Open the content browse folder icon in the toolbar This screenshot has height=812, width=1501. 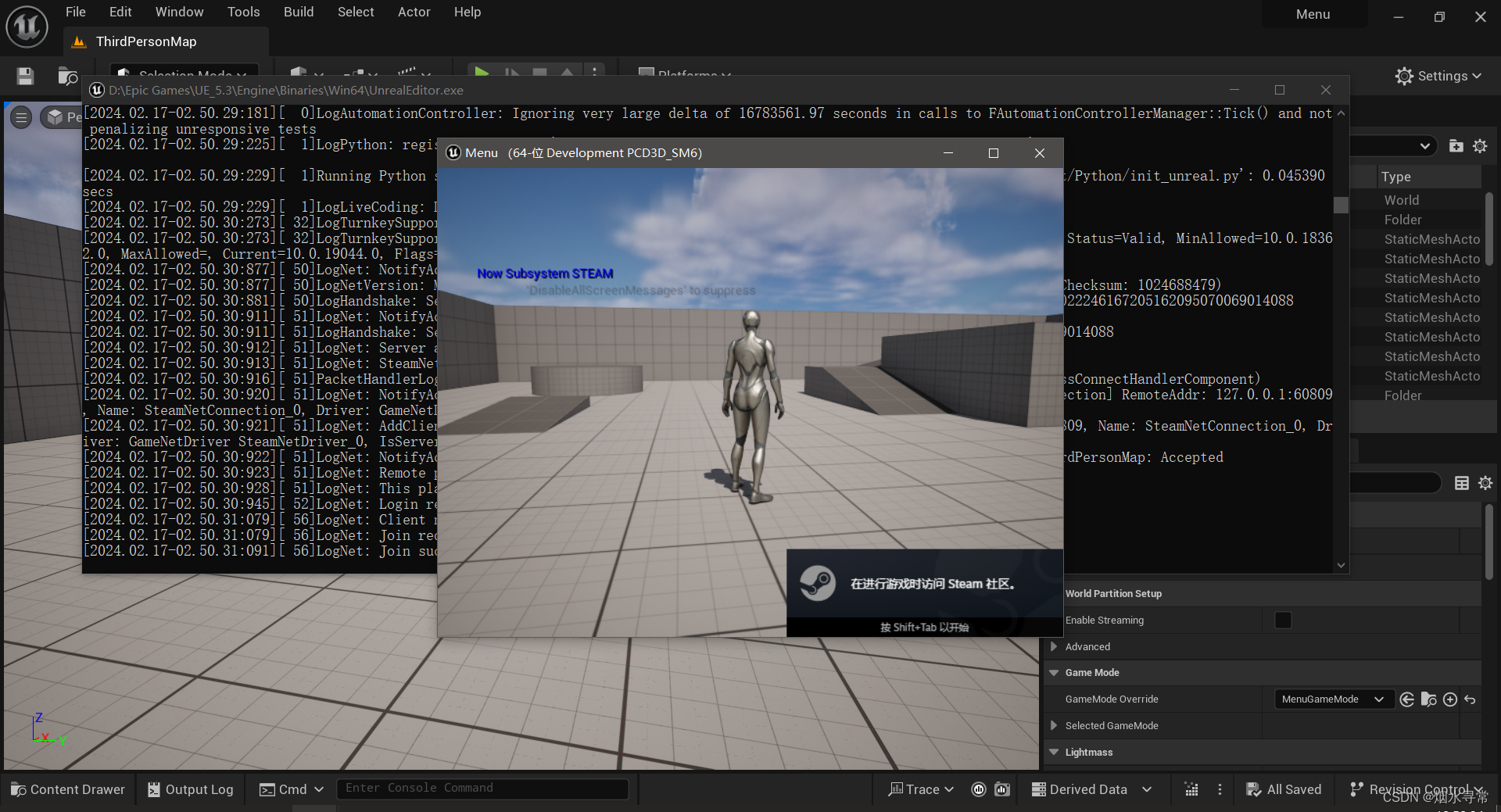[68, 76]
